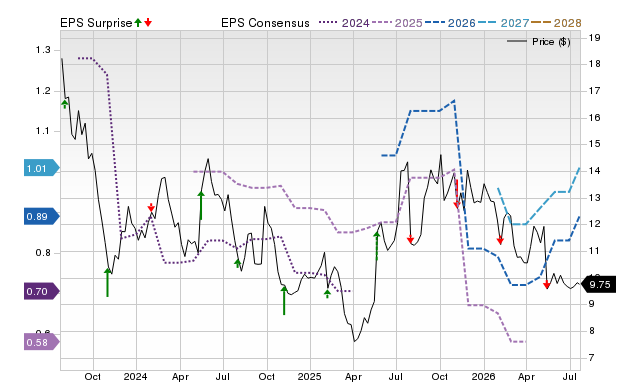Click the 2025 year label on time axis
The width and height of the screenshot is (640, 382).
tap(309, 376)
